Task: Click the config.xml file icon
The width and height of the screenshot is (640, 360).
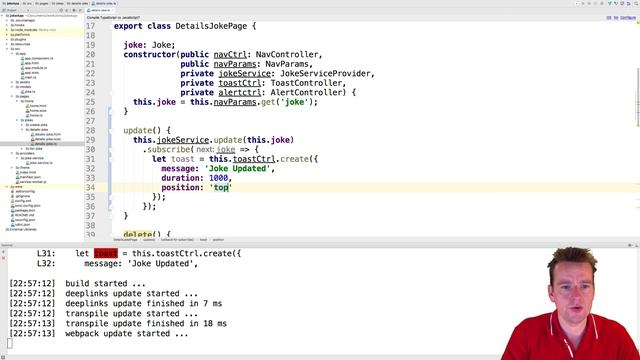Action: 12,201
